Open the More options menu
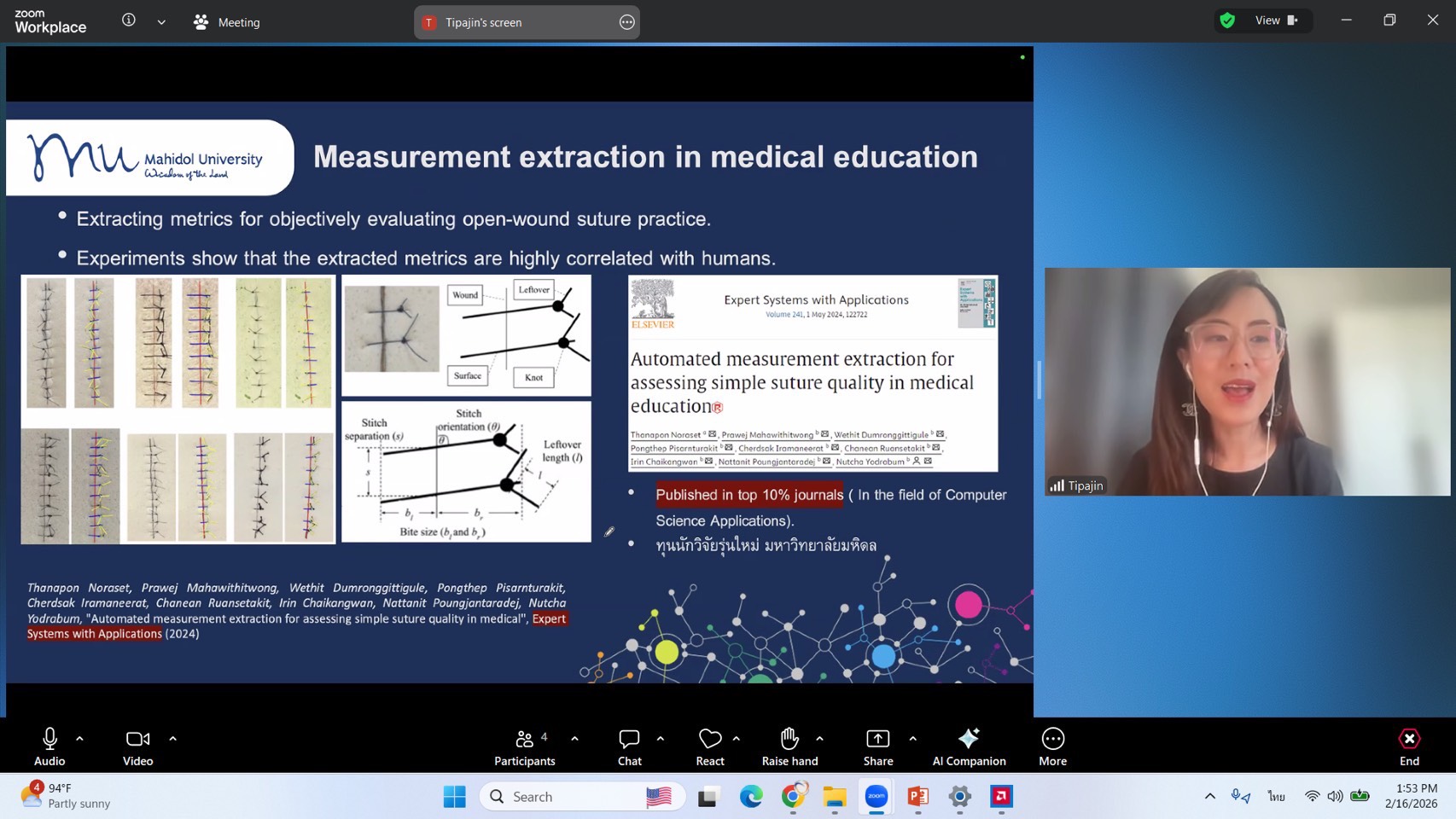This screenshot has height=819, width=1456. click(x=1052, y=746)
